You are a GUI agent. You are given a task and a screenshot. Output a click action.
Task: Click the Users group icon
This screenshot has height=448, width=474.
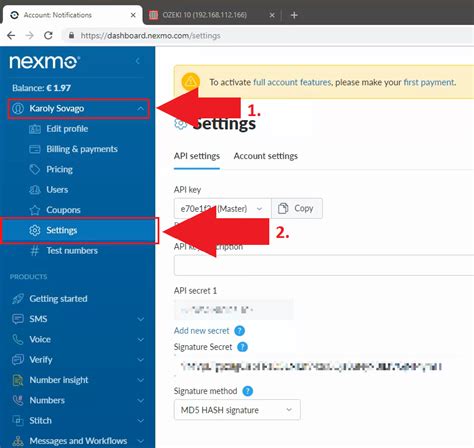(35, 190)
